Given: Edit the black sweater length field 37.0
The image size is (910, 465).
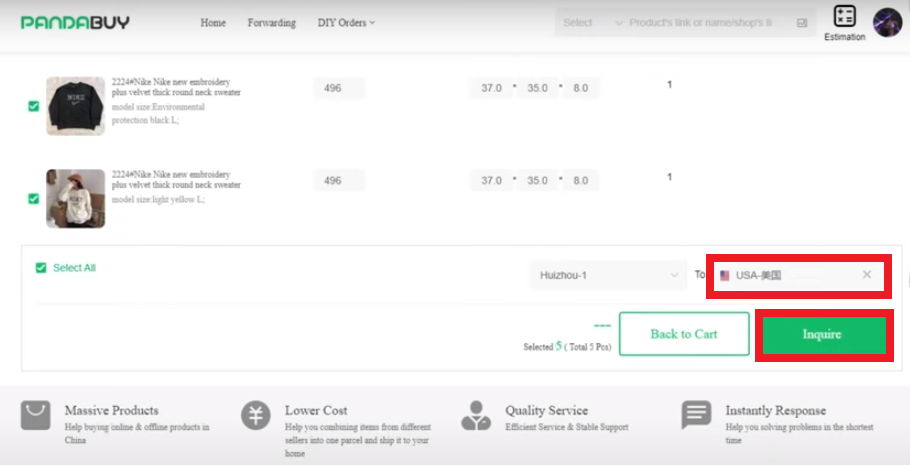Looking at the screenshot, I should coord(492,88).
